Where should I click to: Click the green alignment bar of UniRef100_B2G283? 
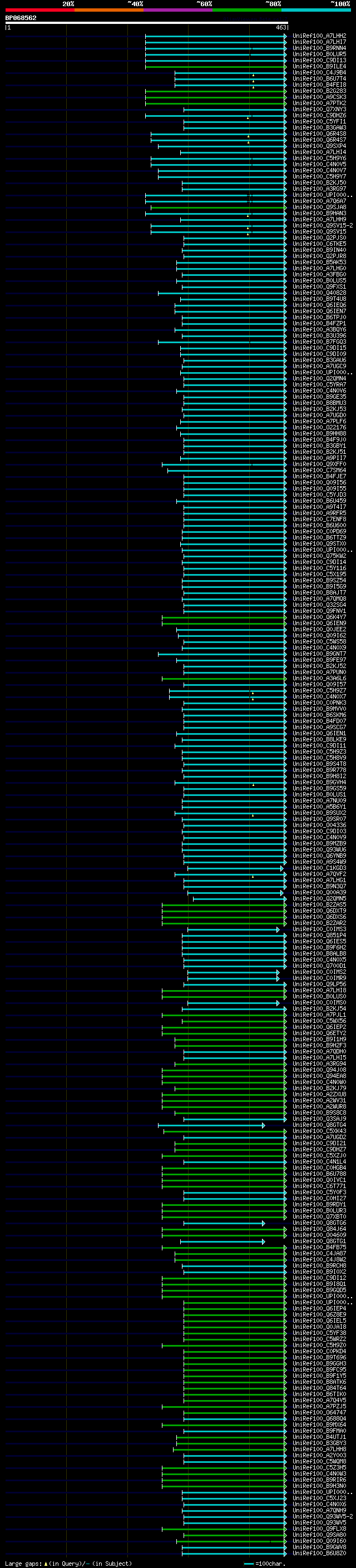[x=215, y=91]
